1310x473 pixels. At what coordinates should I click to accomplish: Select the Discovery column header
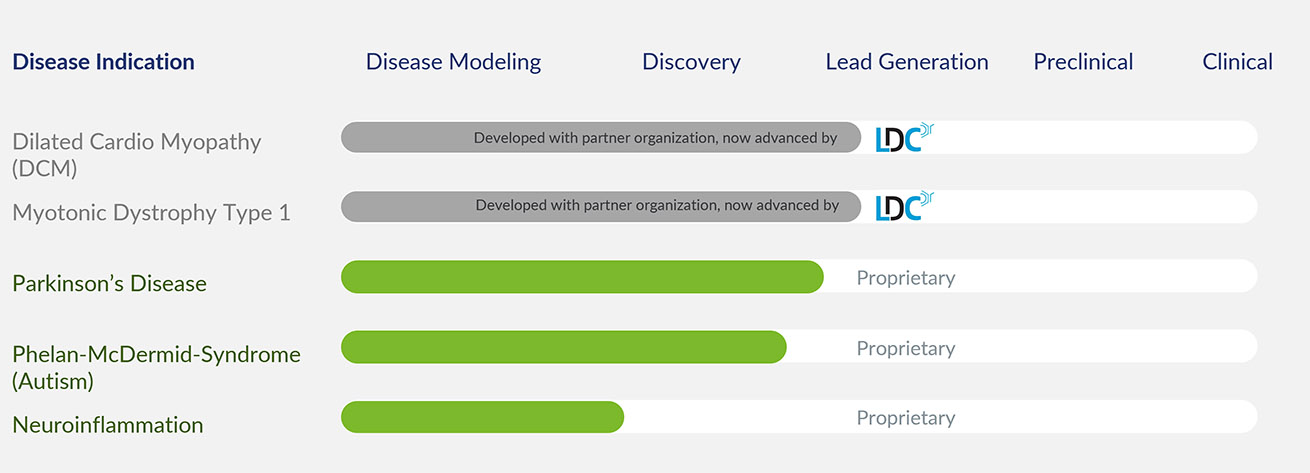pos(691,62)
